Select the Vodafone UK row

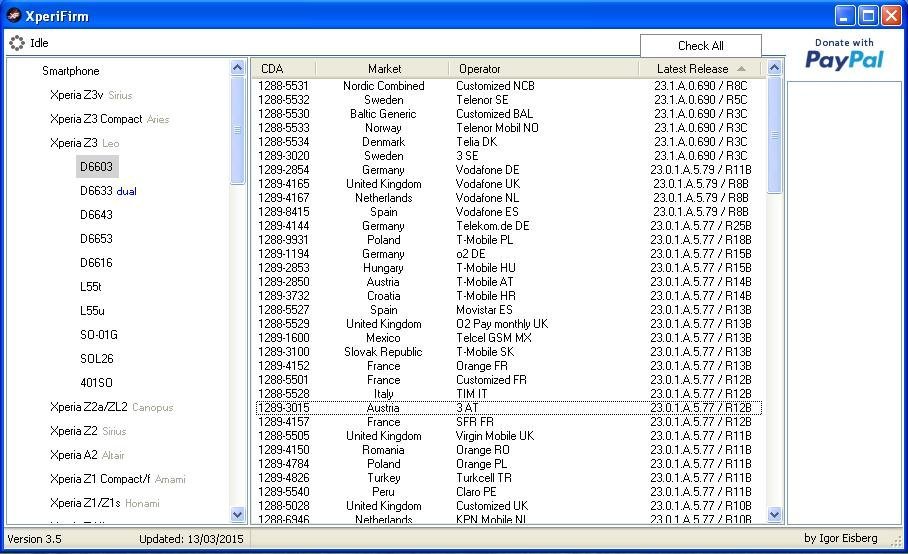tap(508, 184)
